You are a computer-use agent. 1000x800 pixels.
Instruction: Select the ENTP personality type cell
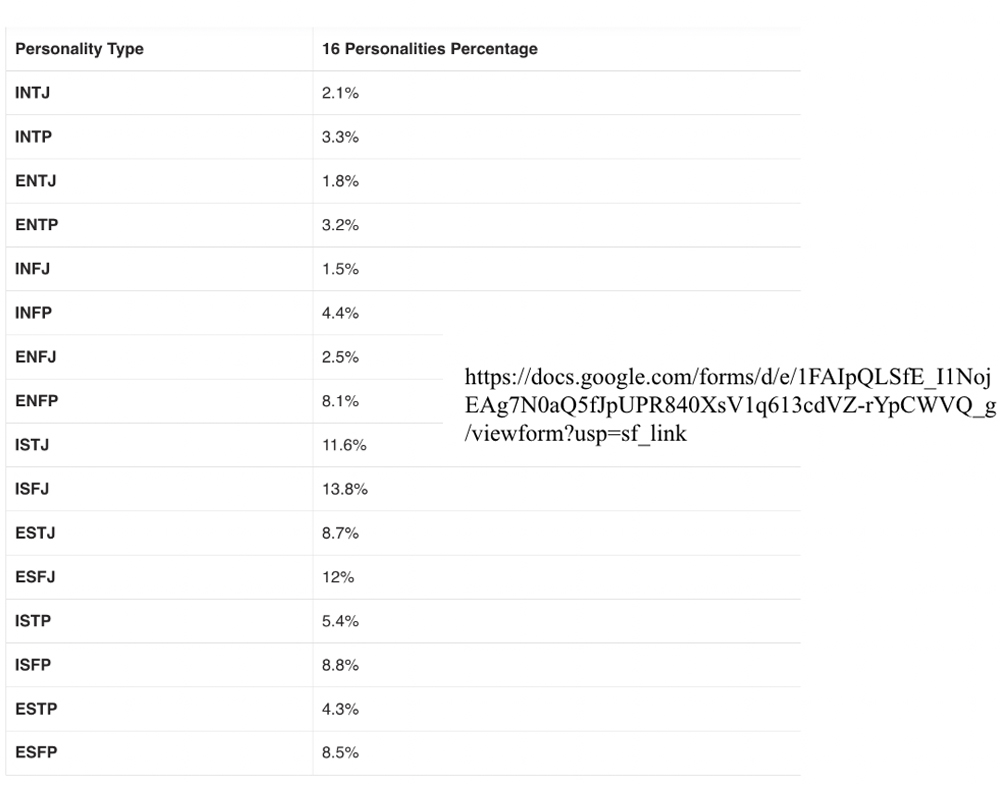[37, 225]
